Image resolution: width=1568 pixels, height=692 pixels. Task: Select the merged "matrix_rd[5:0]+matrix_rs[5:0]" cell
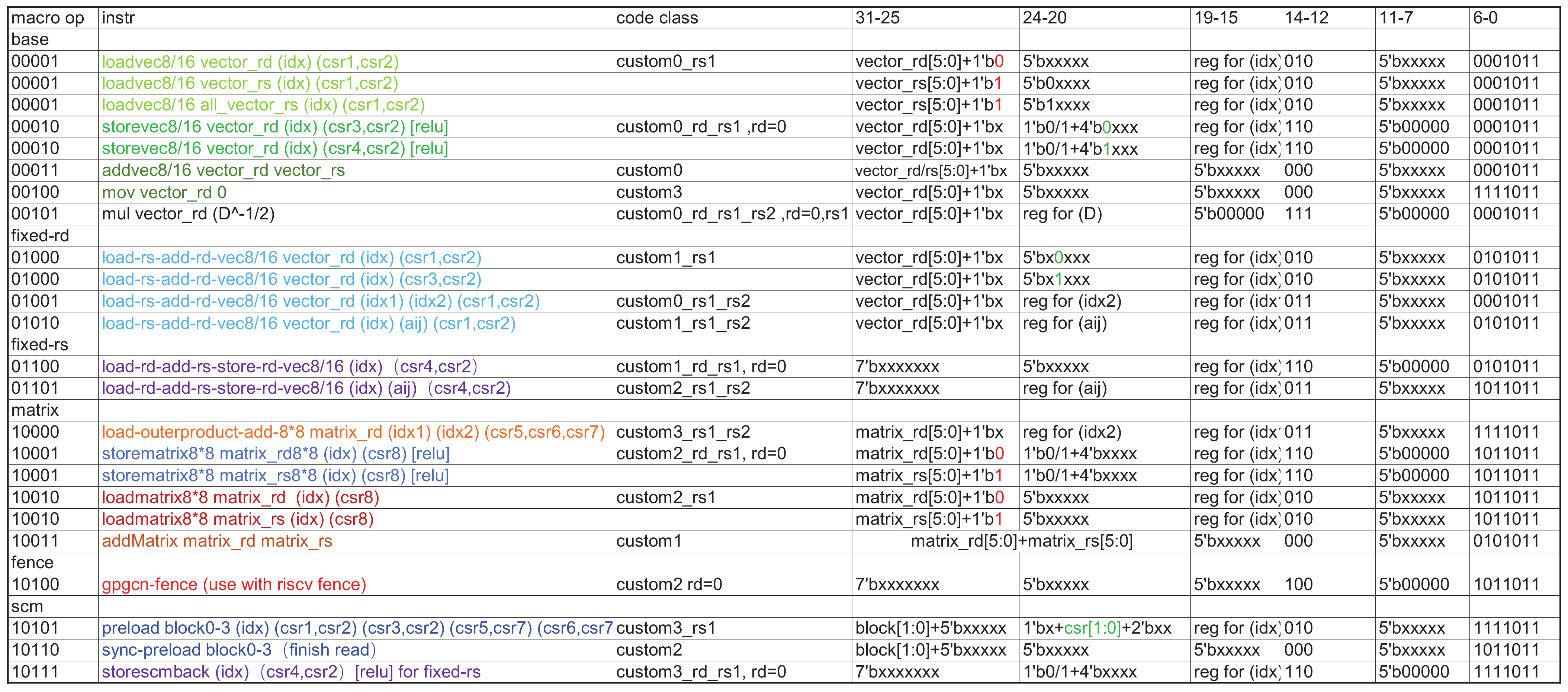point(1021,542)
